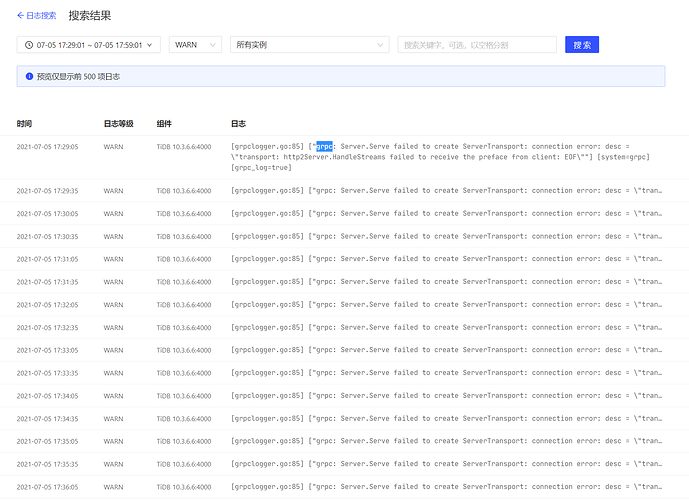Click the 日志等级 column header
The width and height of the screenshot is (689, 500).
click(x=118, y=124)
